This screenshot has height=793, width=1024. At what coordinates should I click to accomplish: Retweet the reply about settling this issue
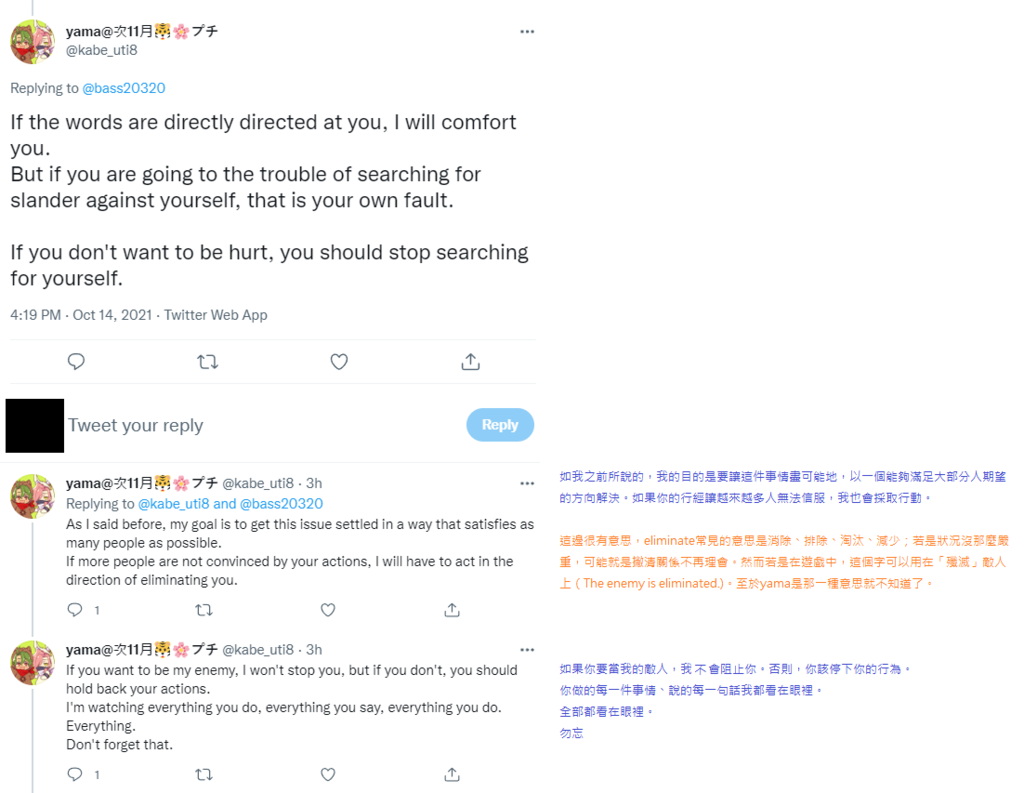tap(204, 609)
